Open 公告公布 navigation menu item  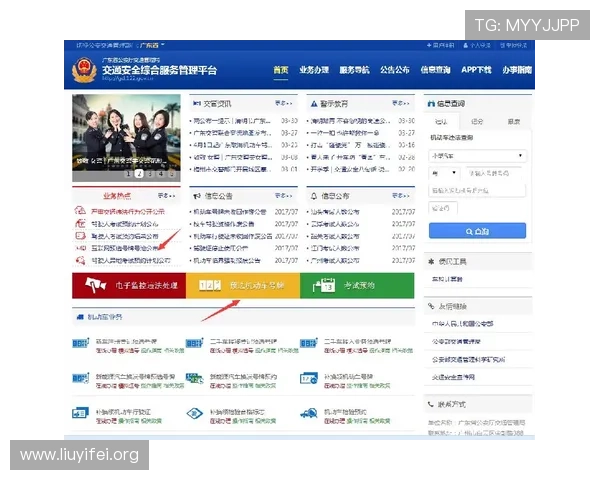[395, 70]
